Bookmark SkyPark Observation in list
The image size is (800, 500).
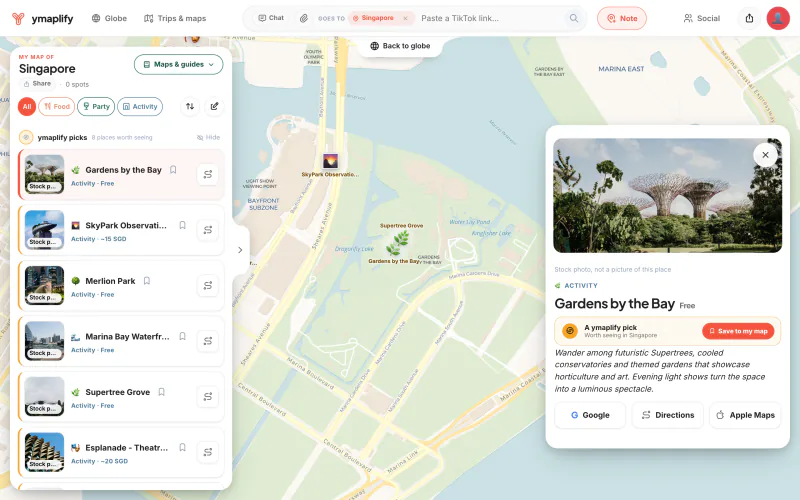(183, 226)
